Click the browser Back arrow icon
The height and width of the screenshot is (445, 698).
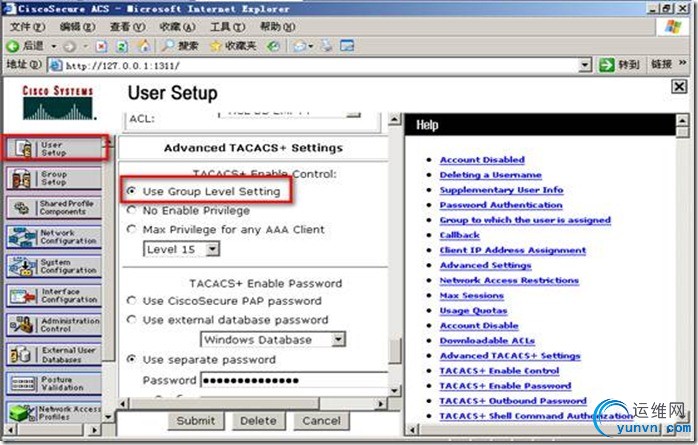click(x=13, y=46)
